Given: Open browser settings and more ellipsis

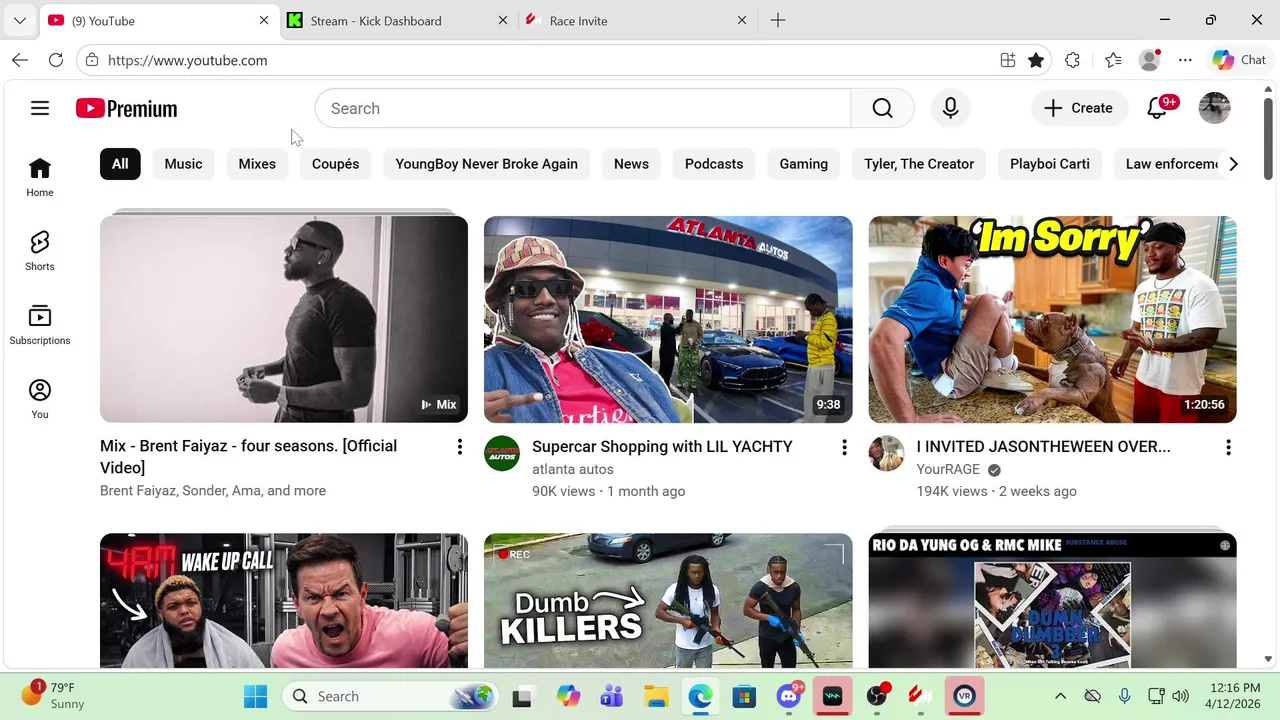Looking at the screenshot, I should pos(1185,60).
